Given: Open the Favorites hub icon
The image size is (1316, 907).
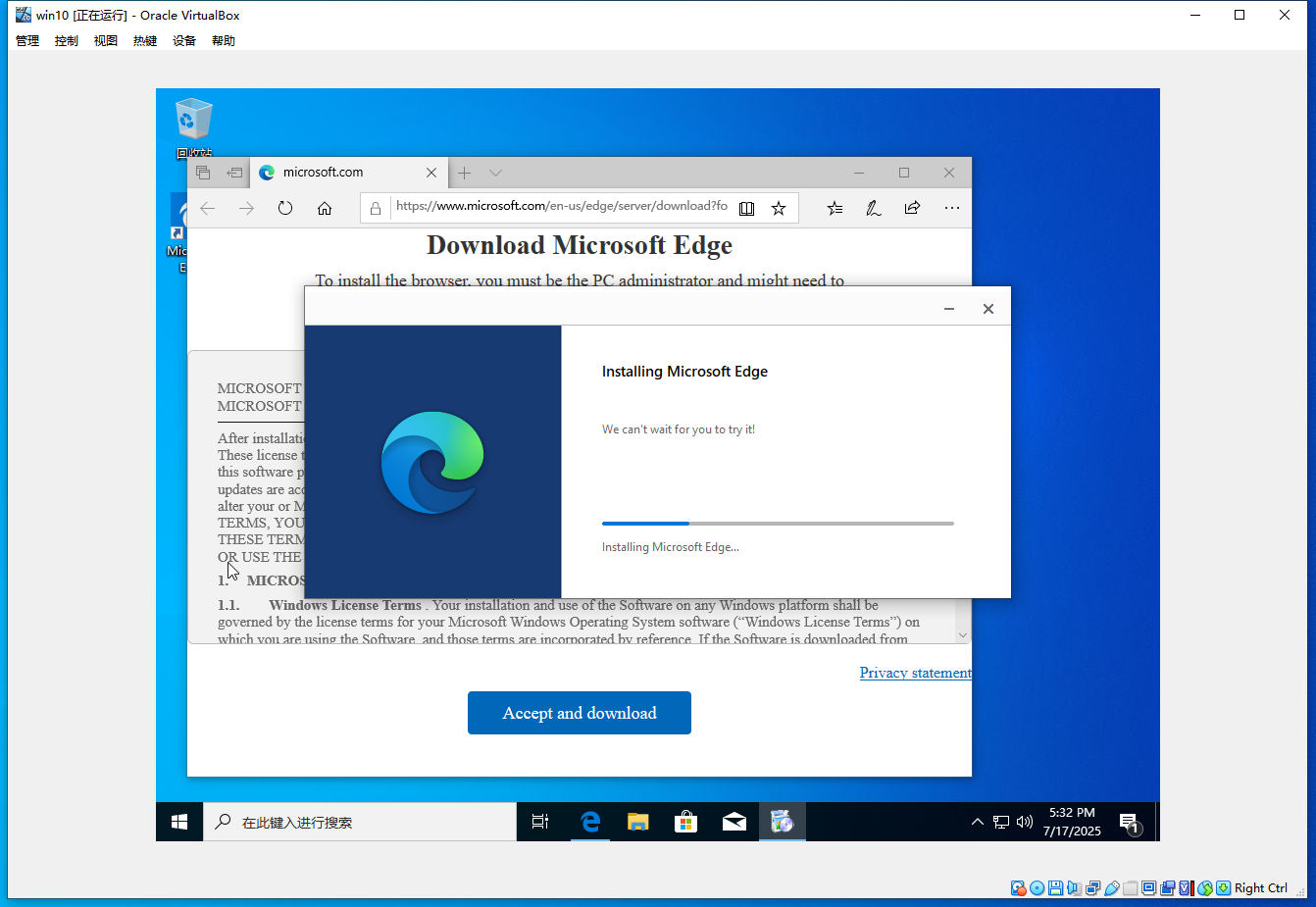Looking at the screenshot, I should (835, 207).
